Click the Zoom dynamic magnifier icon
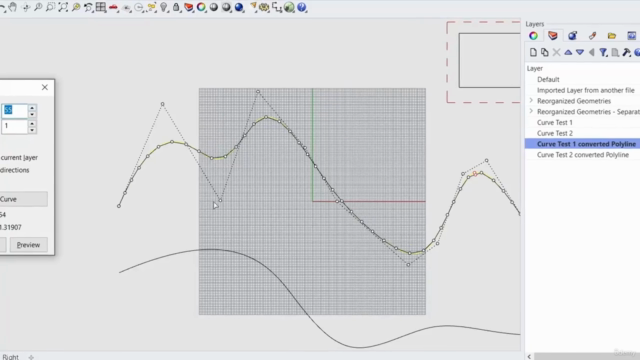 (x=38, y=7)
